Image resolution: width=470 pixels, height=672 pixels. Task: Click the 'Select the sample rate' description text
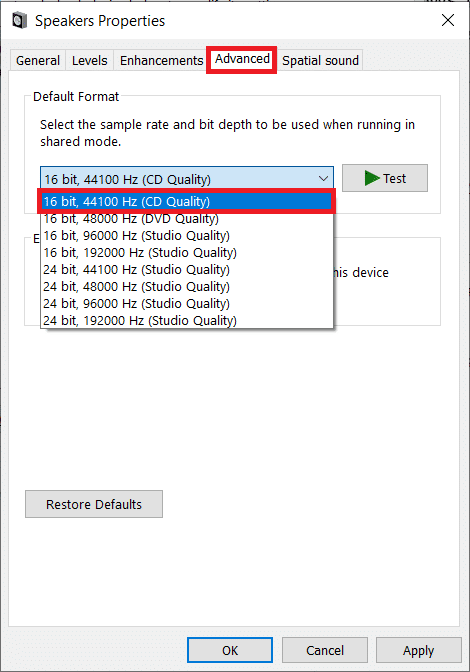(x=227, y=133)
